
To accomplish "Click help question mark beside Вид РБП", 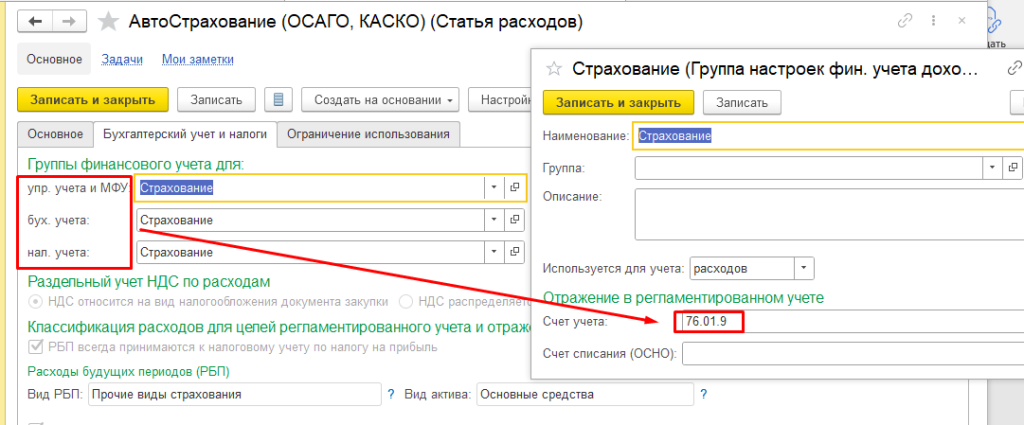I will pyautogui.click(x=391, y=394).
